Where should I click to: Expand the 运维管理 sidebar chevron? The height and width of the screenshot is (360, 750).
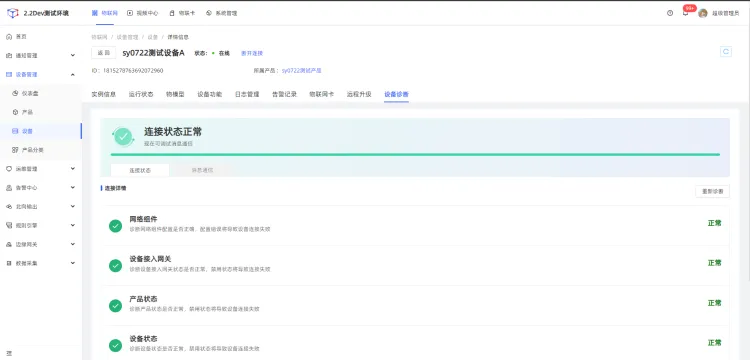[x=73, y=168]
